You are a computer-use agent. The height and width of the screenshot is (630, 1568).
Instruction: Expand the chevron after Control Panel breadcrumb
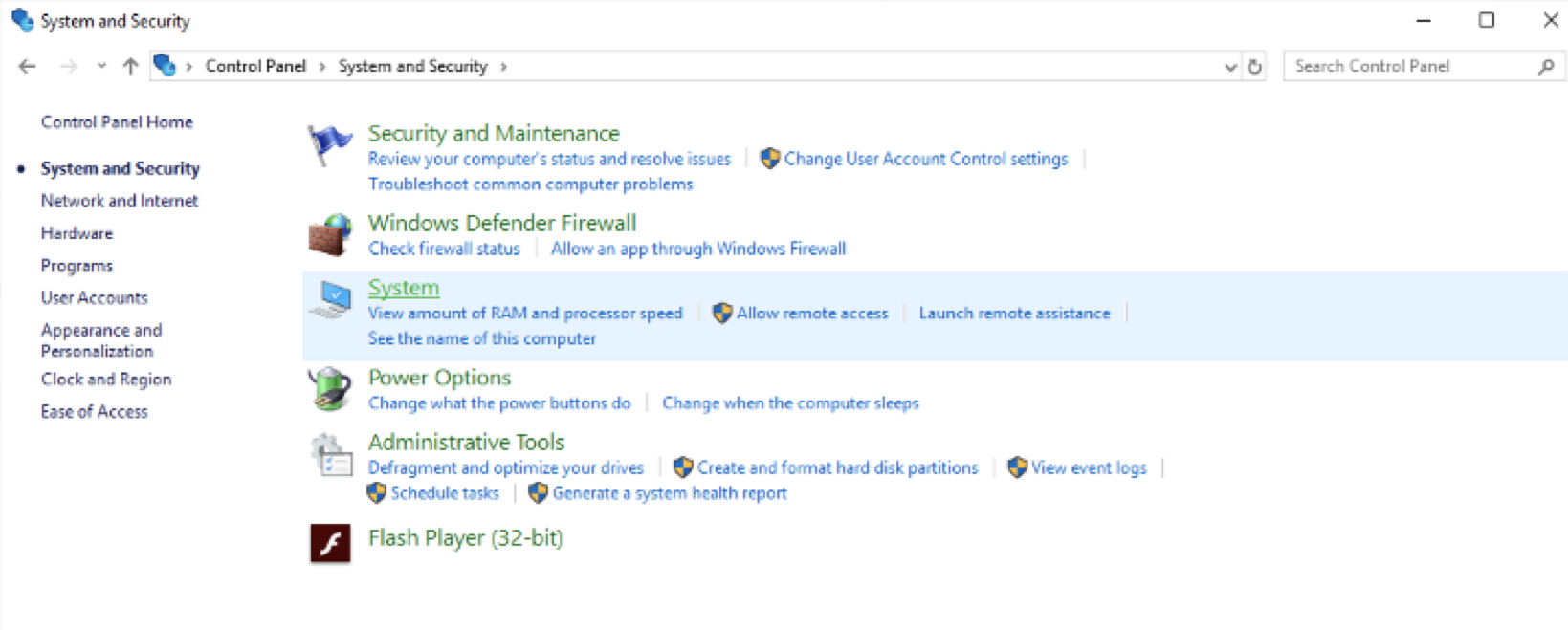[x=322, y=66]
